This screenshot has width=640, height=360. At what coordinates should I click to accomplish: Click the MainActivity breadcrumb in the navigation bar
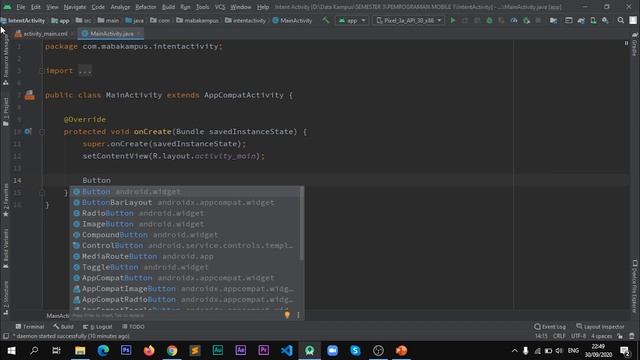(x=292, y=20)
